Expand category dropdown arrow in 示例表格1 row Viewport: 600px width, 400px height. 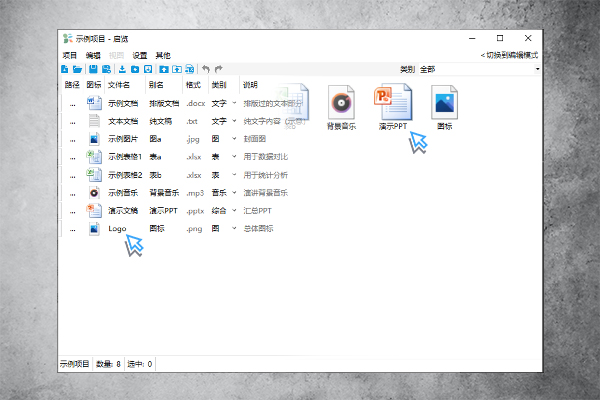point(234,157)
